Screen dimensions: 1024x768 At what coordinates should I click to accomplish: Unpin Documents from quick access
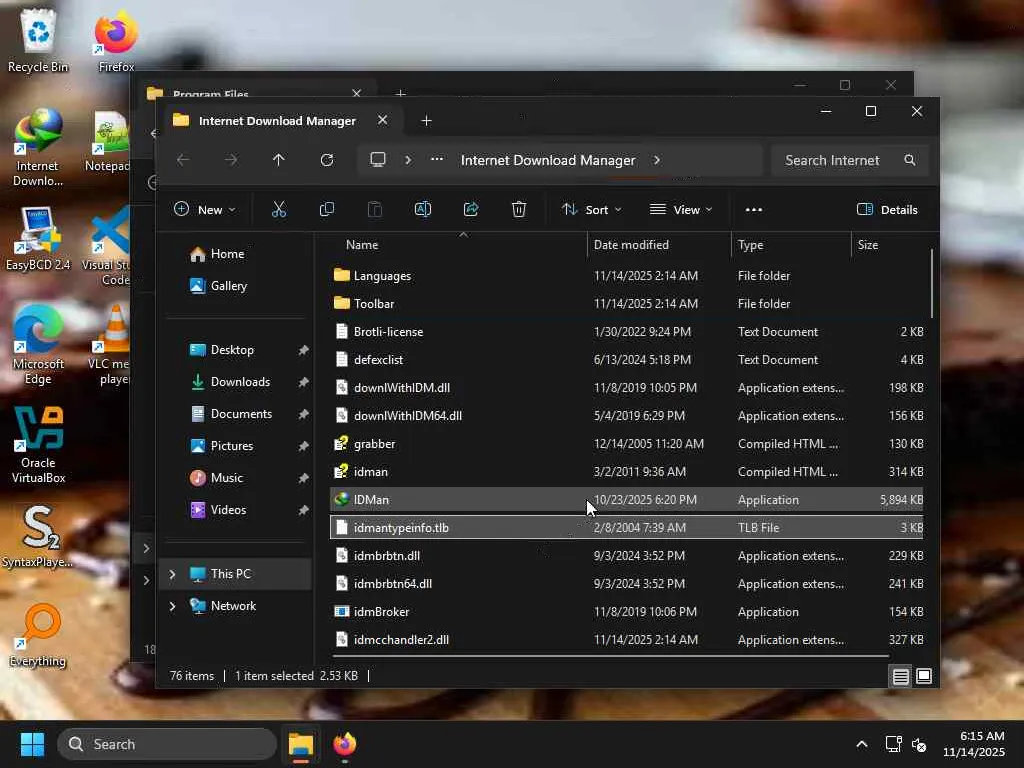pyautogui.click(x=303, y=414)
